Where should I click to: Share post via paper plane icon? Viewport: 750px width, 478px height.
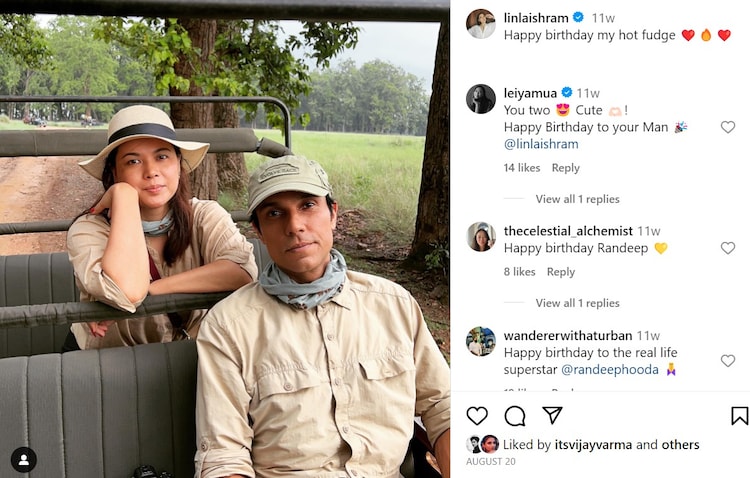pyautogui.click(x=552, y=415)
